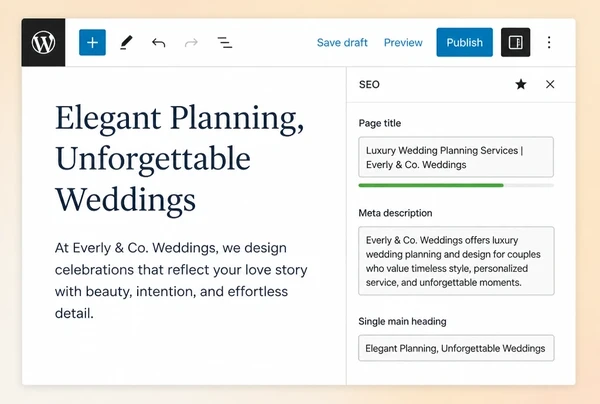Redo the last undone change
Screen dimensions: 600x404
click(x=191, y=42)
